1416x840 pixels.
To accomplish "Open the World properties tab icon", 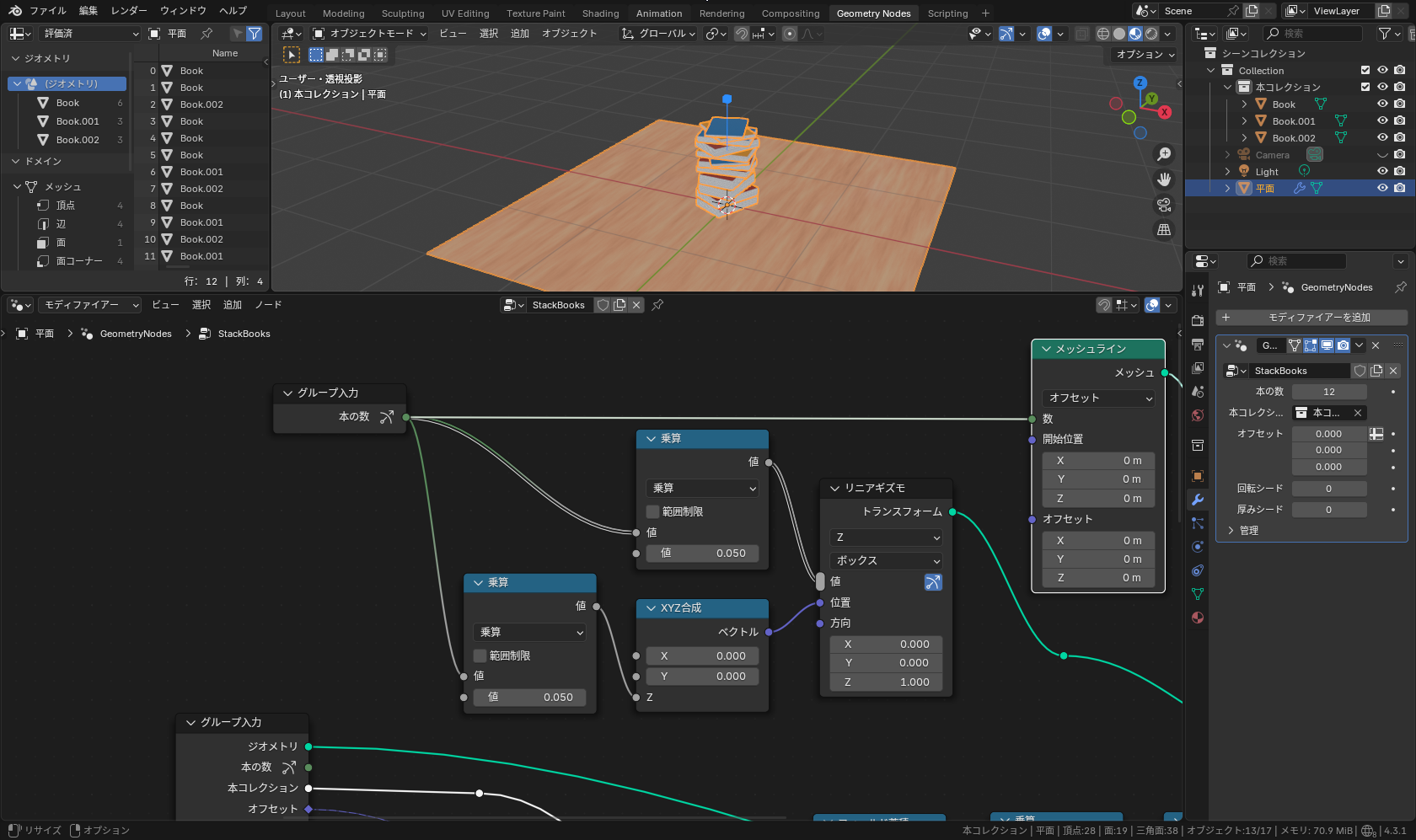I will [1198, 415].
